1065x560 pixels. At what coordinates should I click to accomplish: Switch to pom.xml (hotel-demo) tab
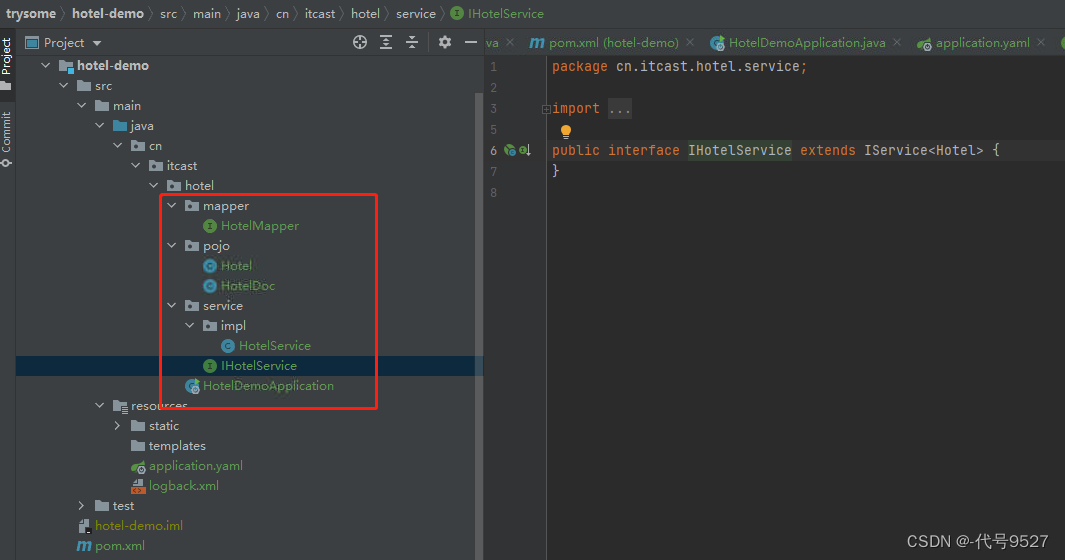[604, 43]
